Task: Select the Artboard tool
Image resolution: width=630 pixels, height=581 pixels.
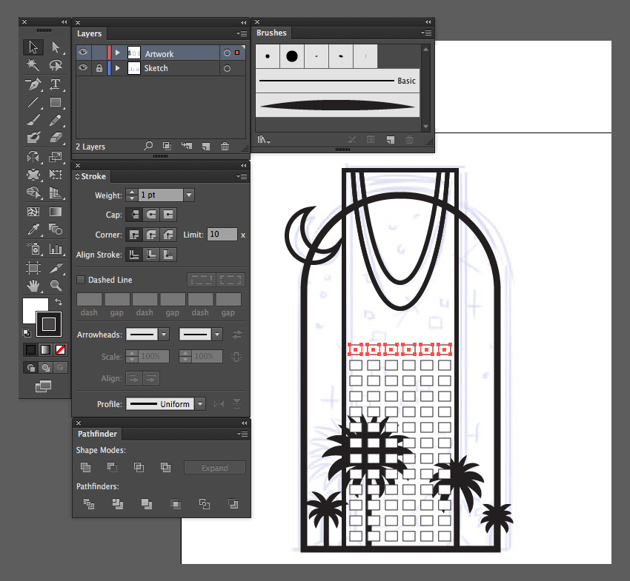Action: click(33, 268)
